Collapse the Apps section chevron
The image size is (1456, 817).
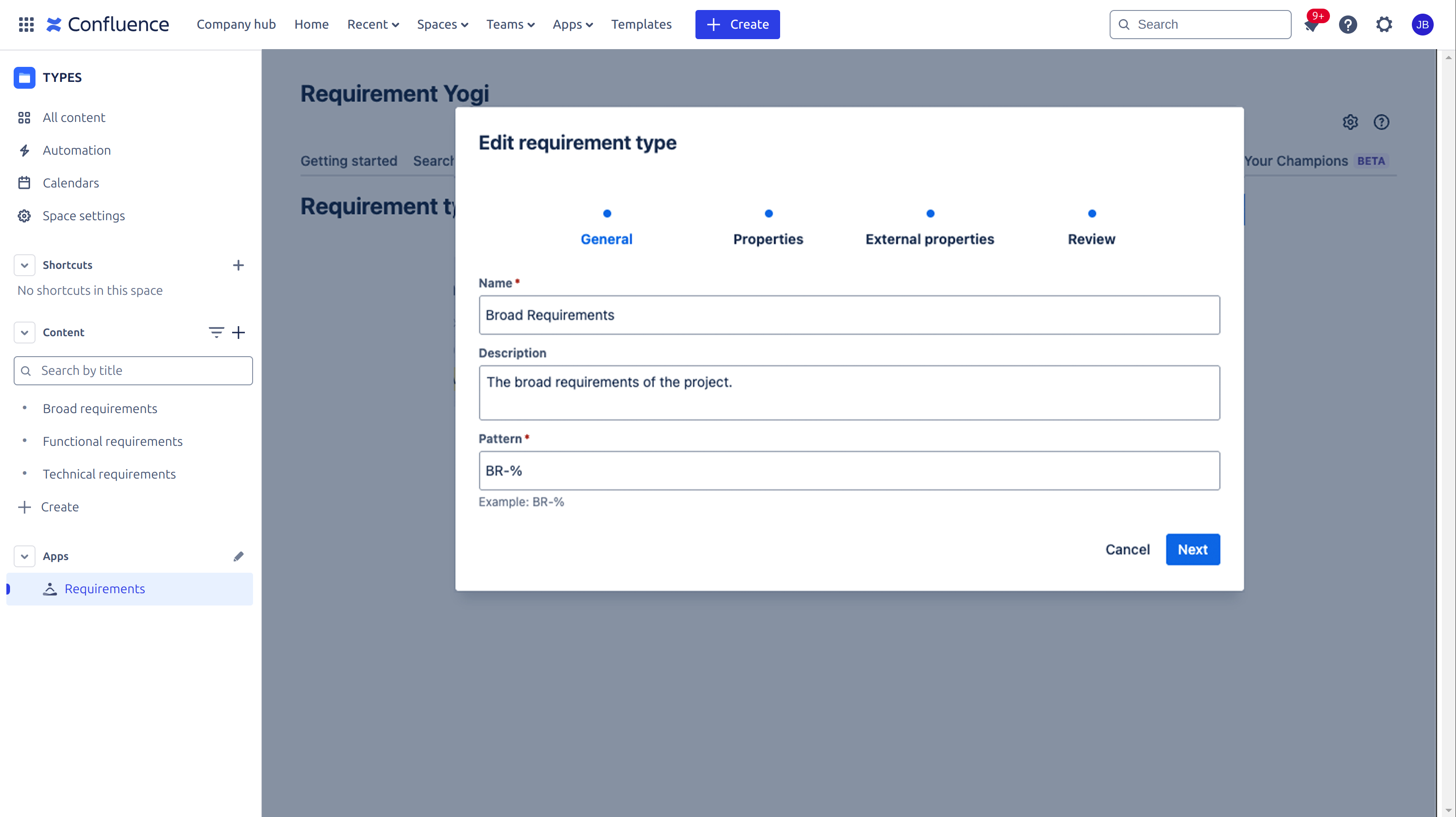click(24, 556)
